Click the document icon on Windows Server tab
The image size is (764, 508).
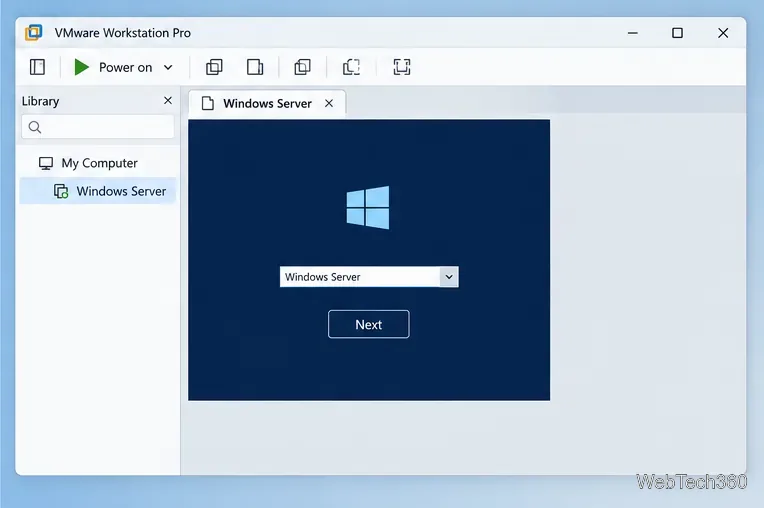click(208, 103)
